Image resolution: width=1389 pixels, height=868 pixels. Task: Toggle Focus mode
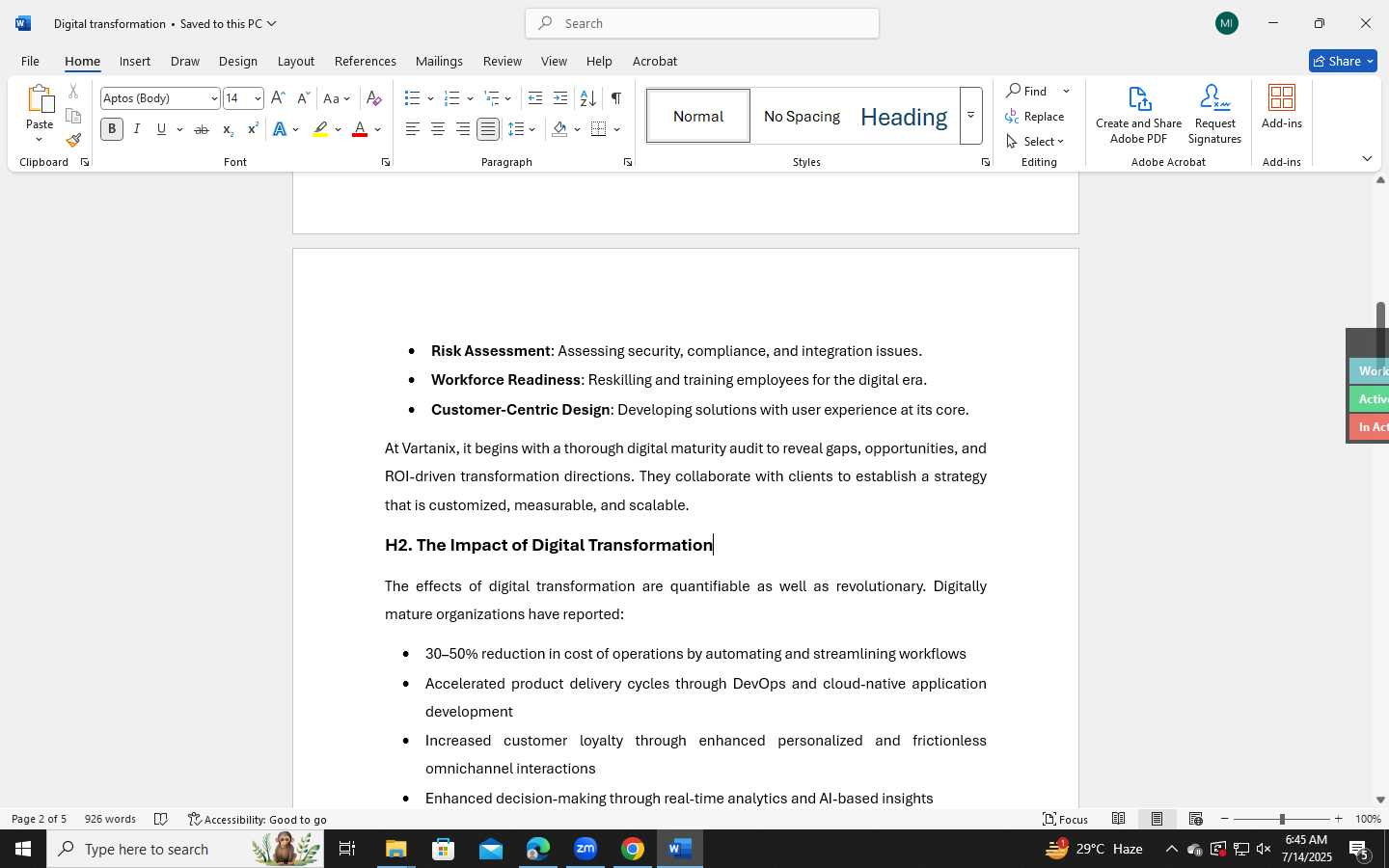tap(1066, 819)
